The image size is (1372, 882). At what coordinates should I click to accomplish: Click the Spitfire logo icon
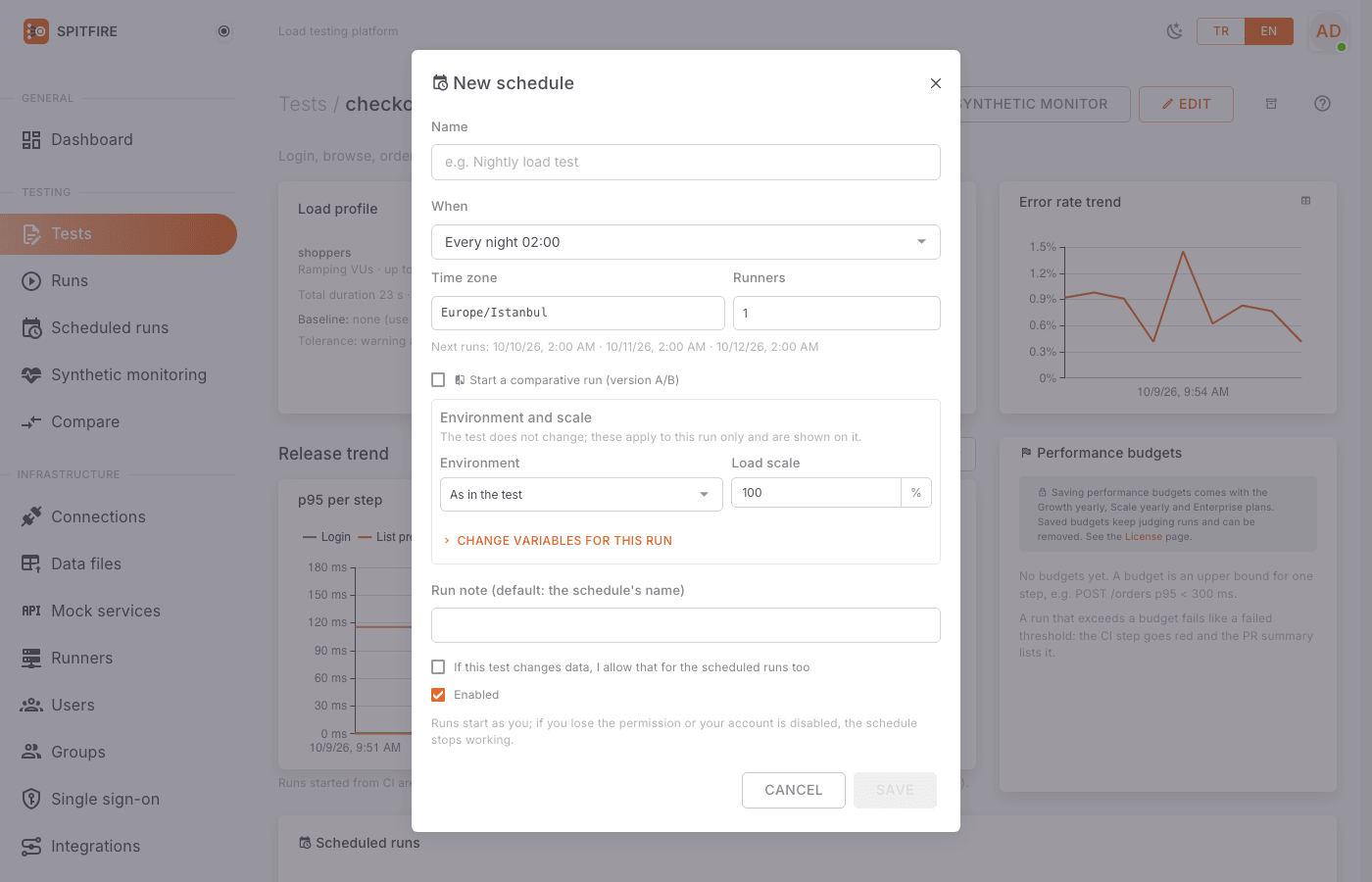coord(35,31)
